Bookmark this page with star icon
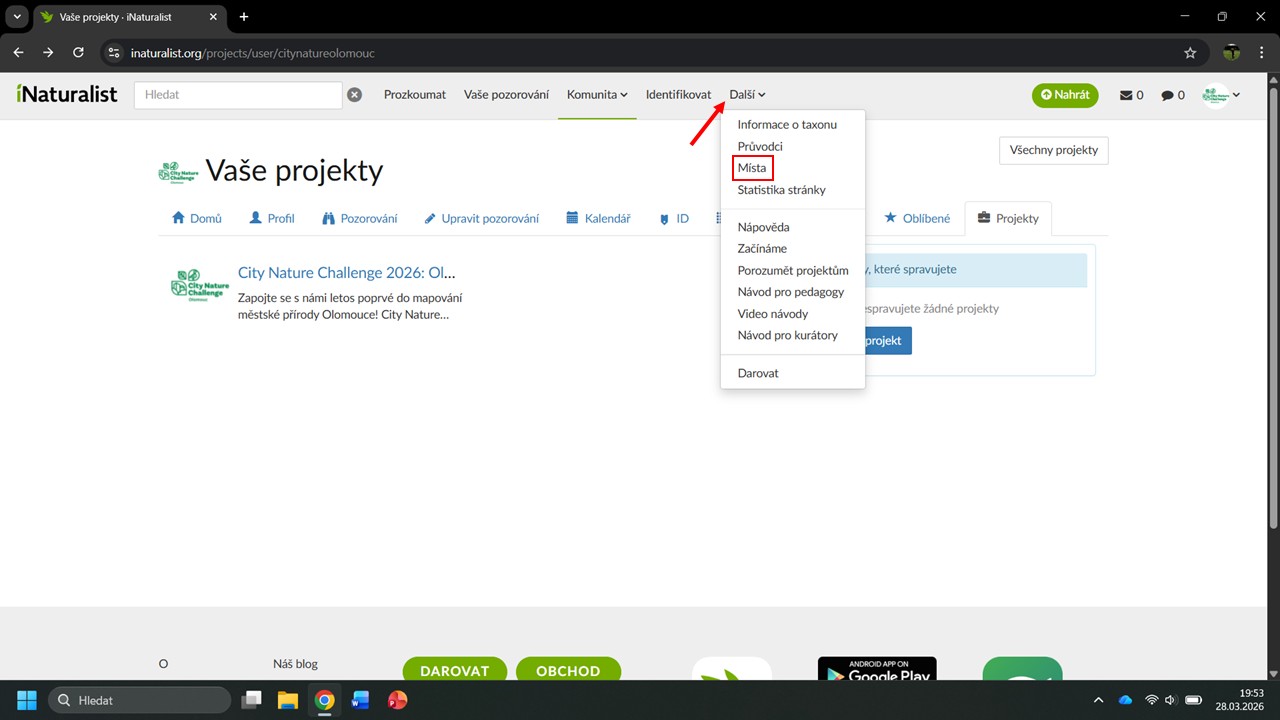Image resolution: width=1280 pixels, height=720 pixels. pyautogui.click(x=1190, y=52)
